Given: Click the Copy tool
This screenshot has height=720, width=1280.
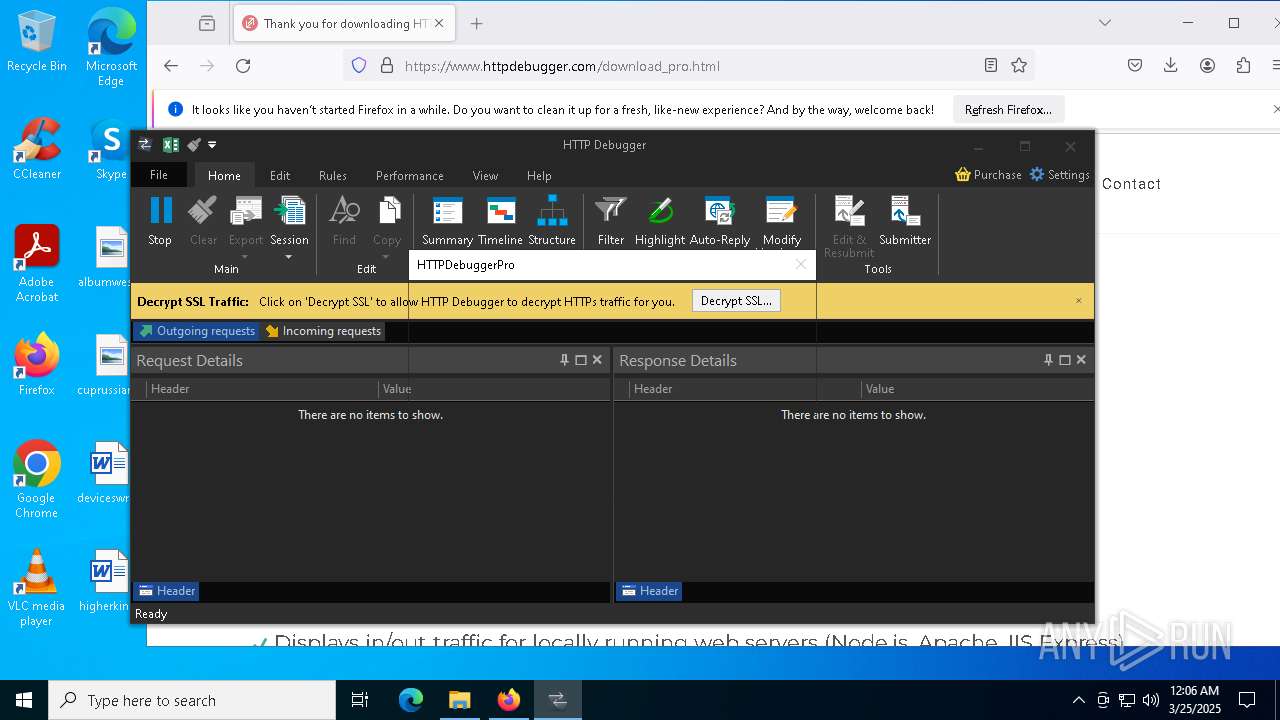Looking at the screenshot, I should (387, 221).
